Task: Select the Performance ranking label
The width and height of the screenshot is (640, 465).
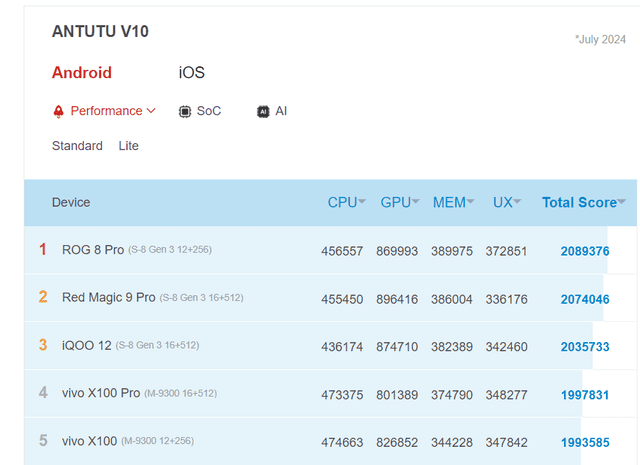Action: tap(106, 111)
